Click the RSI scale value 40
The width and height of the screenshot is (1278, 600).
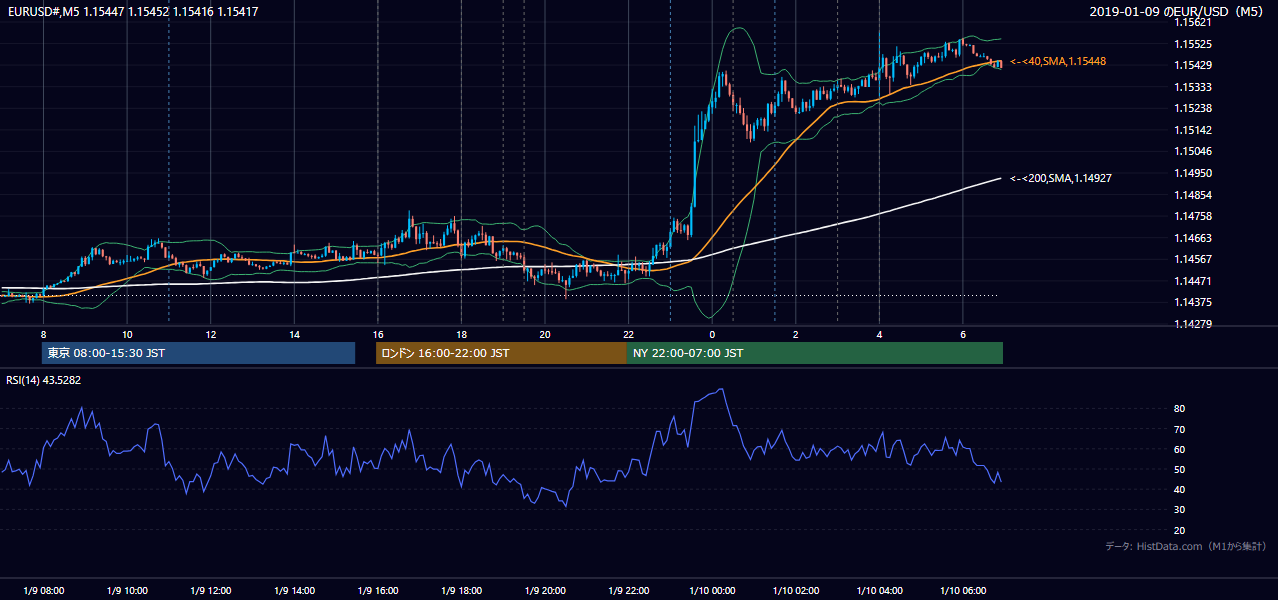1180,489
